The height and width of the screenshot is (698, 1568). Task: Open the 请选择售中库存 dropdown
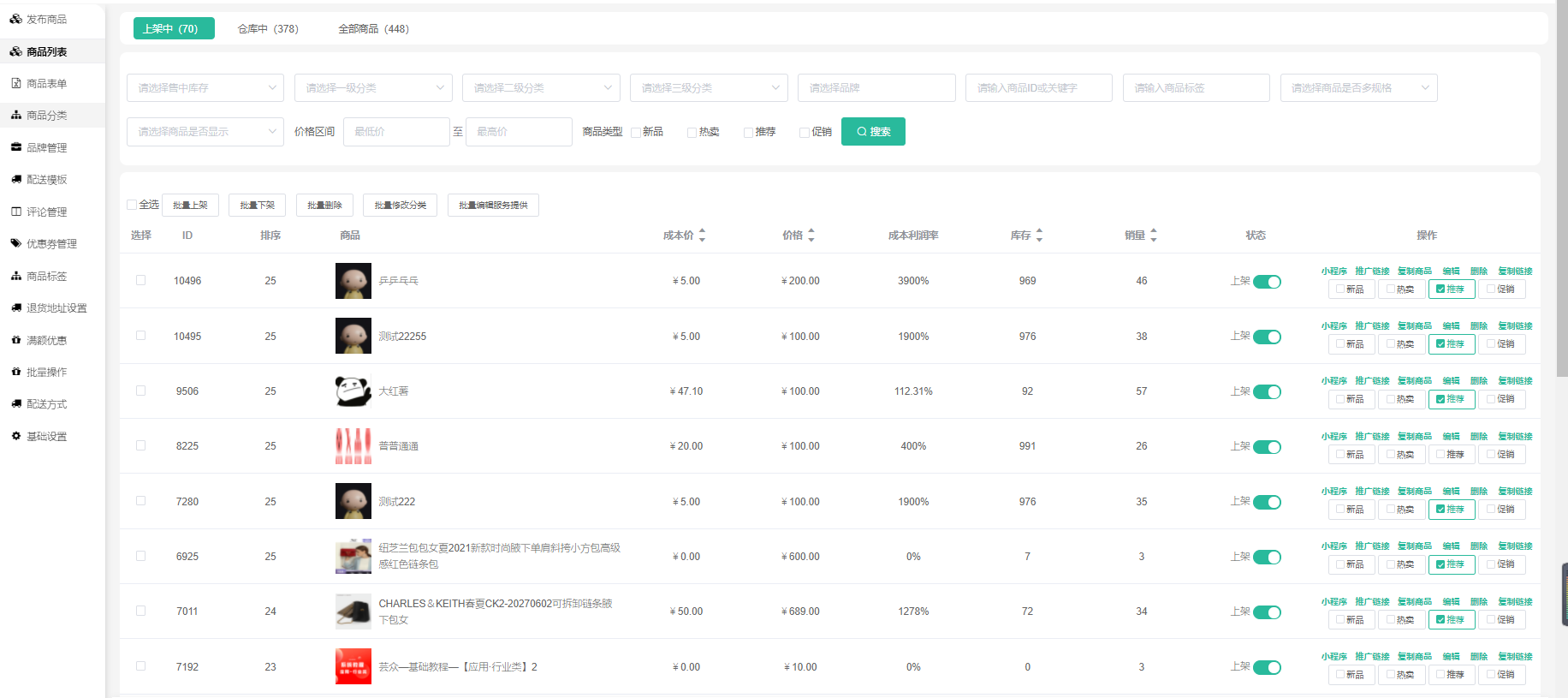coord(205,87)
